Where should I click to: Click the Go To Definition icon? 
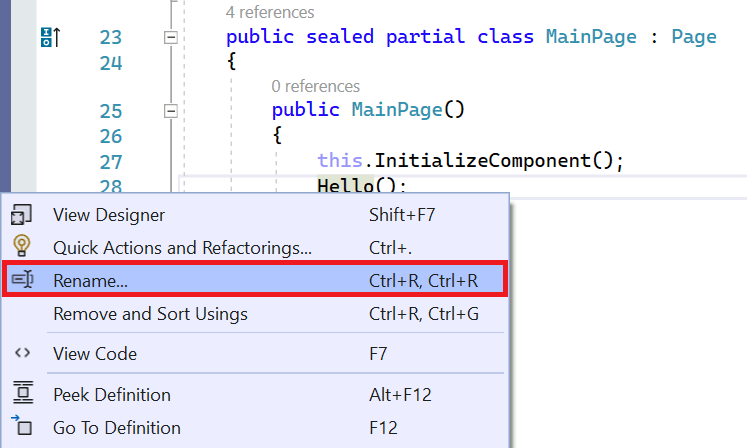(x=22, y=426)
